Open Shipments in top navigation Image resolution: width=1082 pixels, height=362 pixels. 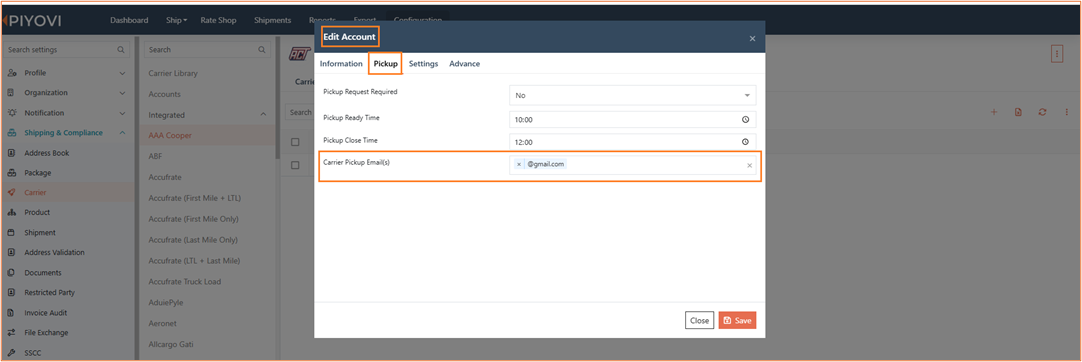click(x=273, y=21)
